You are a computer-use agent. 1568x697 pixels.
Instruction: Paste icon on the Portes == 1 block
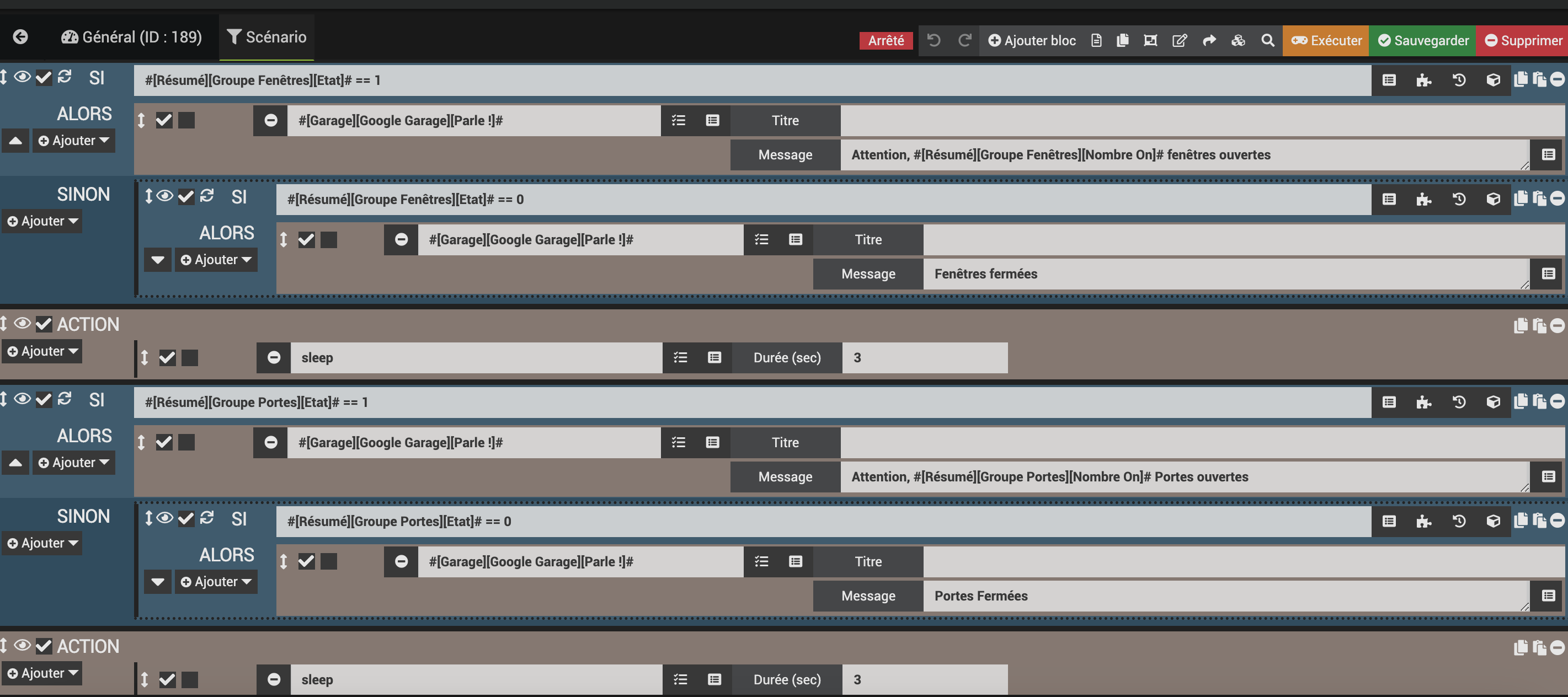point(1539,401)
